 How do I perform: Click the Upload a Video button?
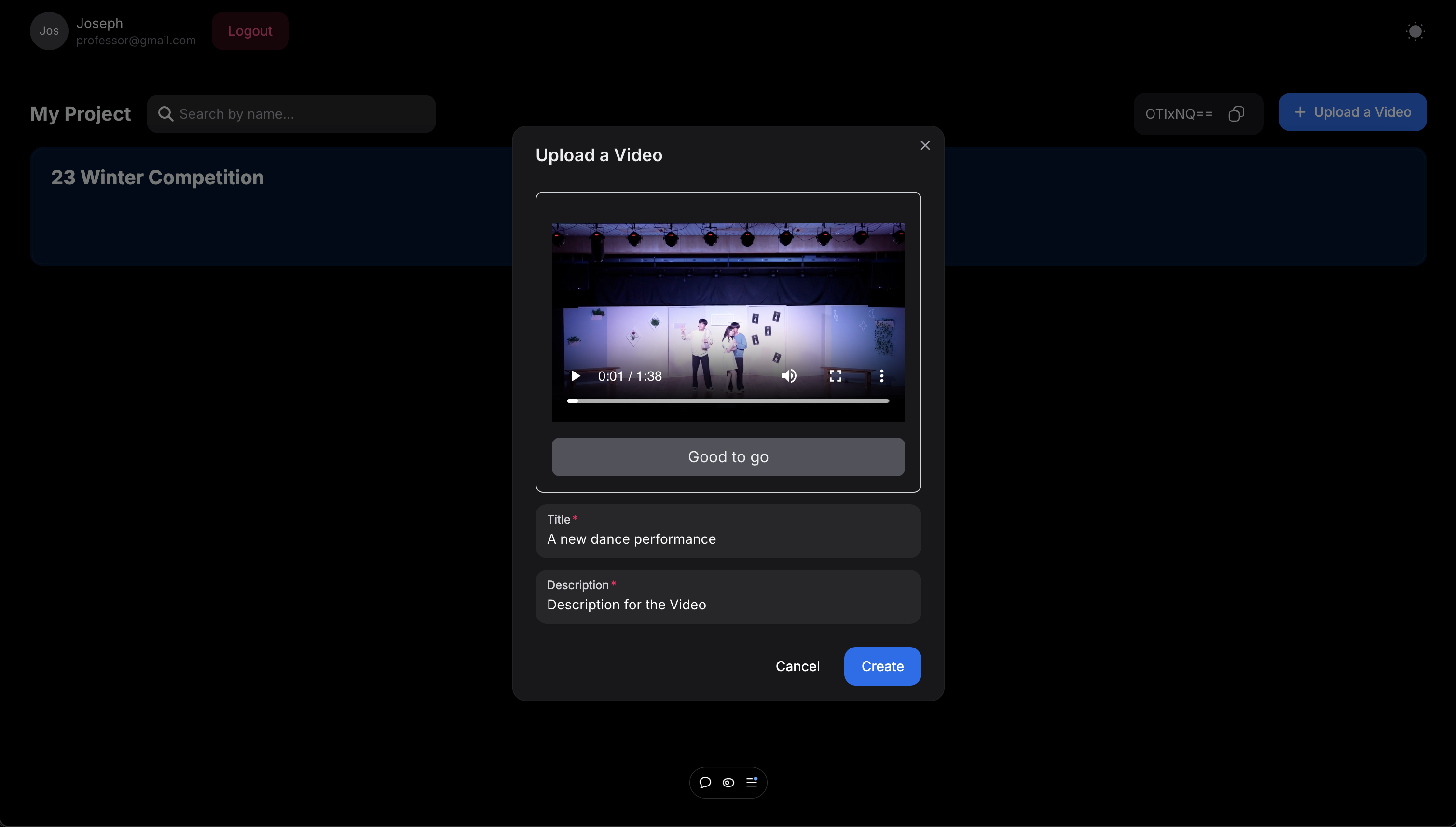1351,111
